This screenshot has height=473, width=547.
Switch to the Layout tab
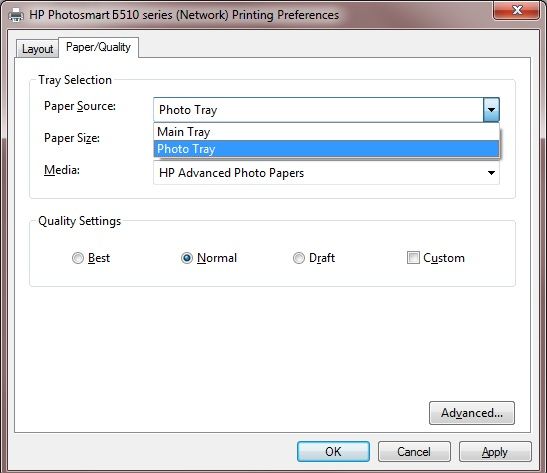click(37, 49)
